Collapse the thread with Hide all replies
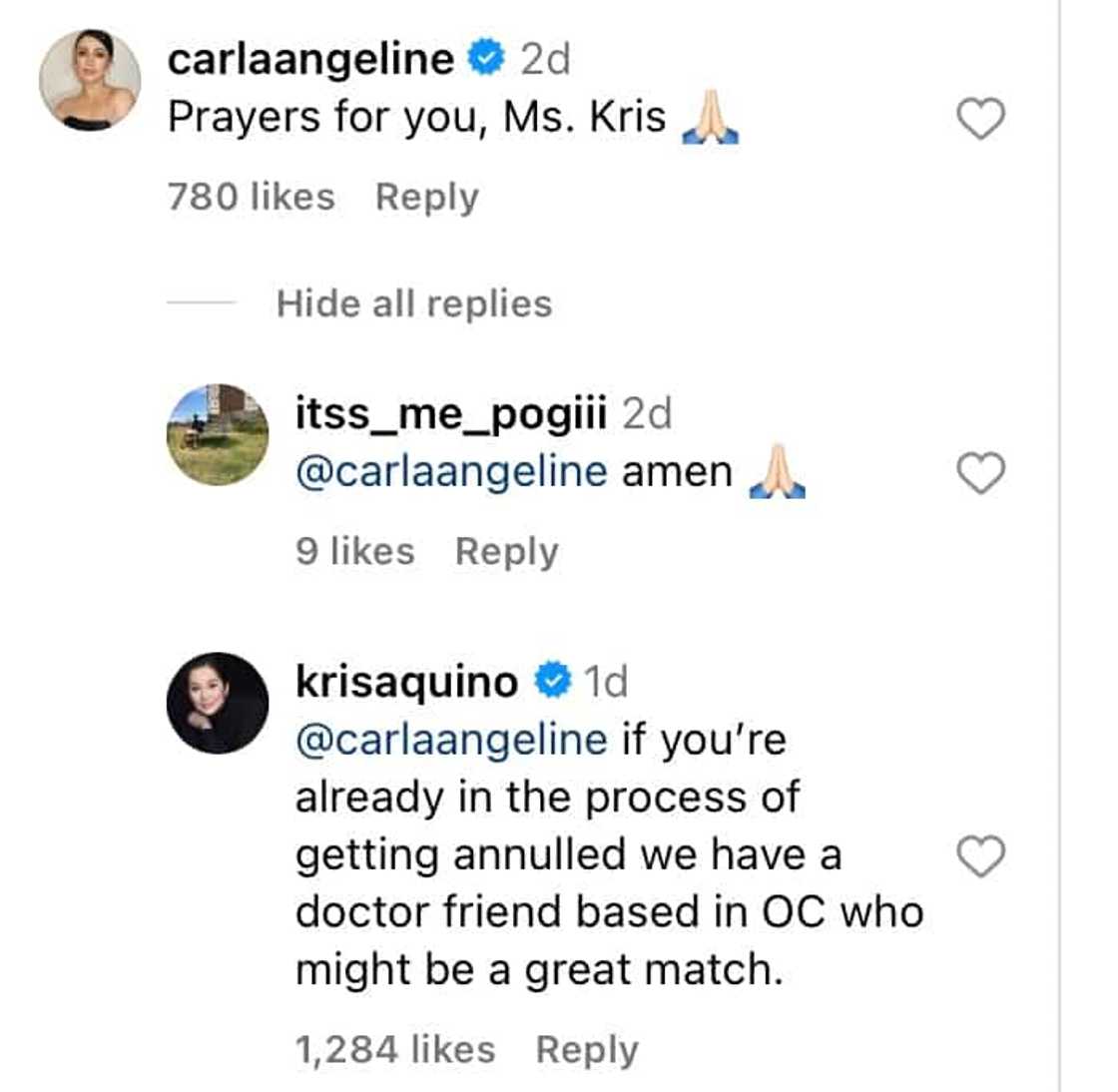 [413, 303]
